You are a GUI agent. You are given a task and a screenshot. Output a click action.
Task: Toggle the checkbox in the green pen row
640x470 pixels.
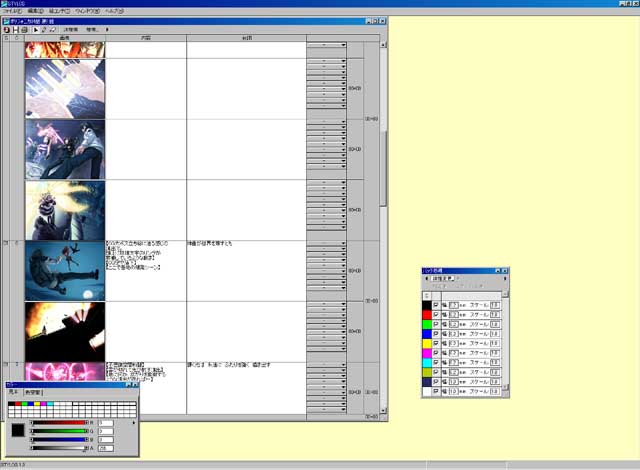436,324
